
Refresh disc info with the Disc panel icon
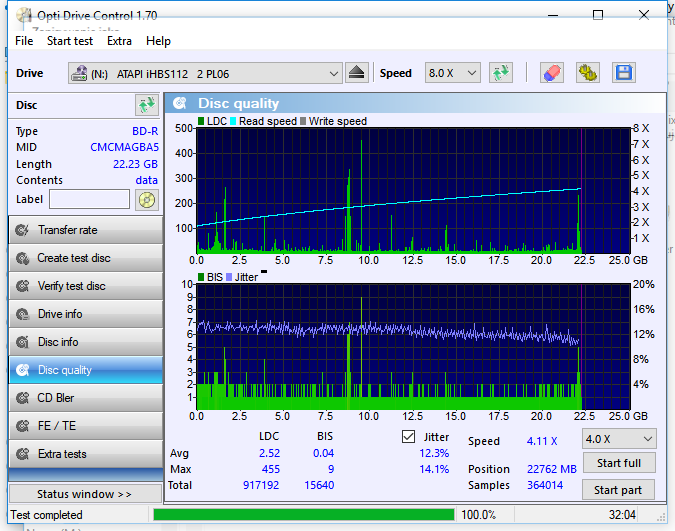pyautogui.click(x=146, y=105)
